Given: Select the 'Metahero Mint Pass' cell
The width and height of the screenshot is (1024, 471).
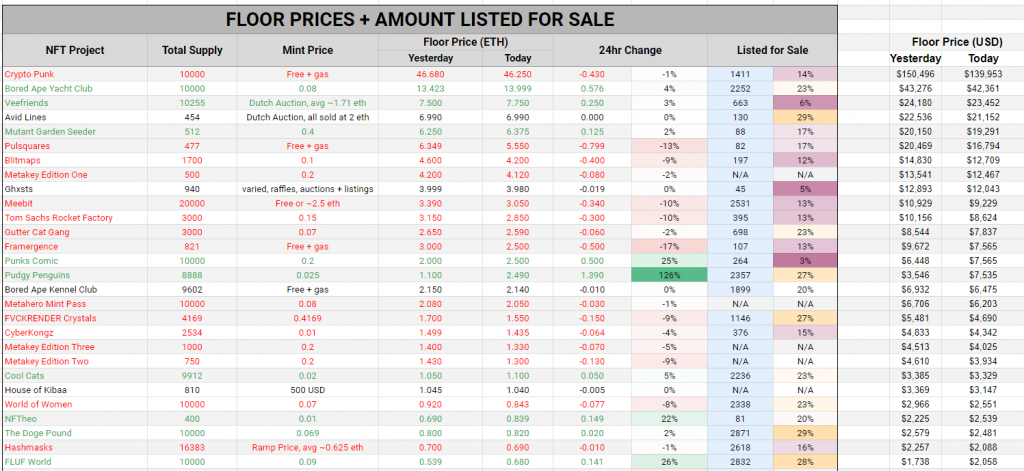Looking at the screenshot, I should 75,304.
